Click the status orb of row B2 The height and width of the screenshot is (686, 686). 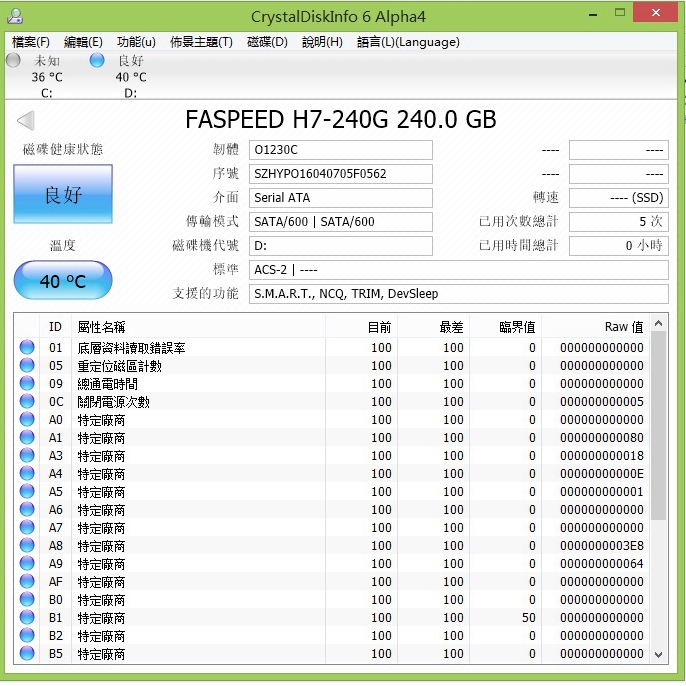tap(27, 635)
